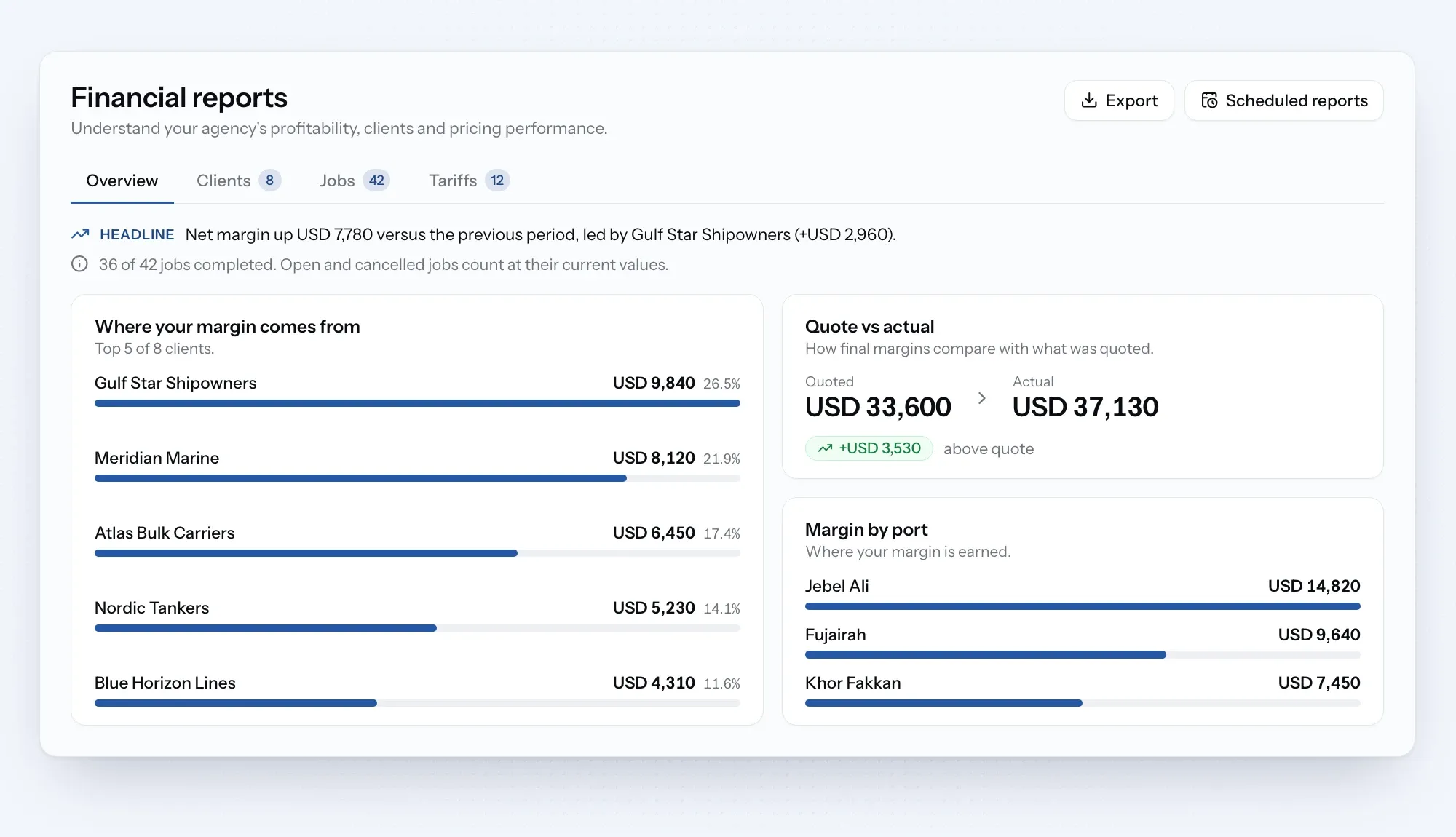Click the Margin by port heading

pos(866,530)
